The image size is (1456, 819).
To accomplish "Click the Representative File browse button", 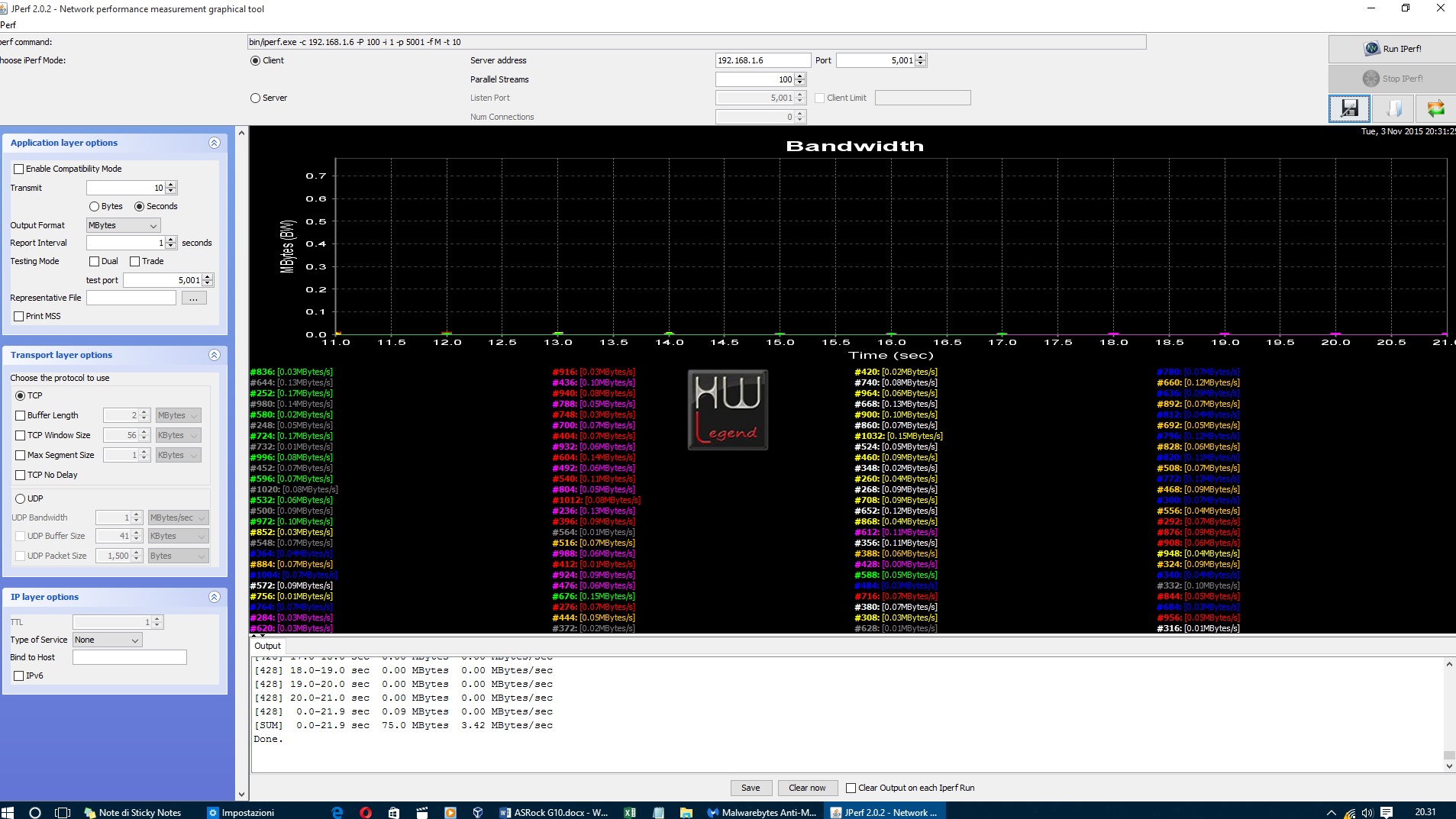I will click(x=193, y=298).
